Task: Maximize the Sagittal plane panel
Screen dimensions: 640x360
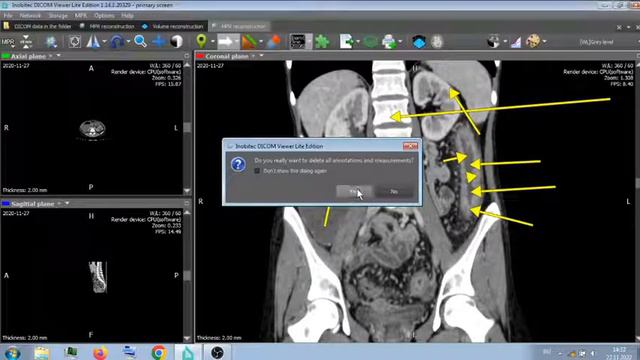Action: 187,203
